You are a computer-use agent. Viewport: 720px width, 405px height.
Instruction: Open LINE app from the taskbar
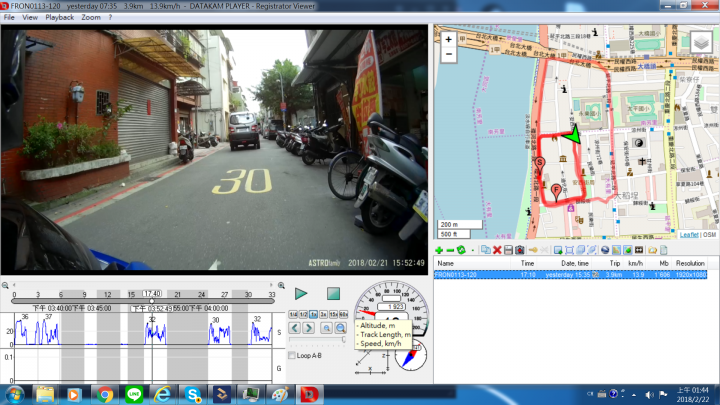point(133,394)
